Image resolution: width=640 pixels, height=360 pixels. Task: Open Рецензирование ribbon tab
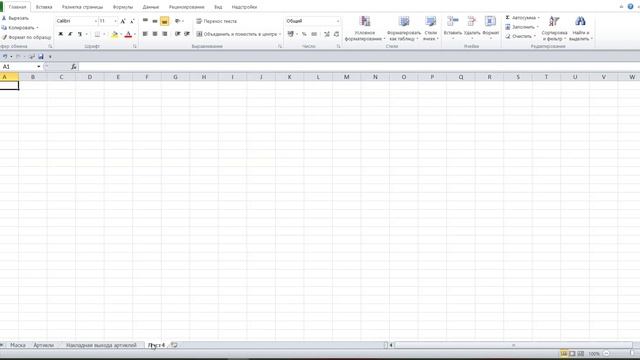[187, 7]
